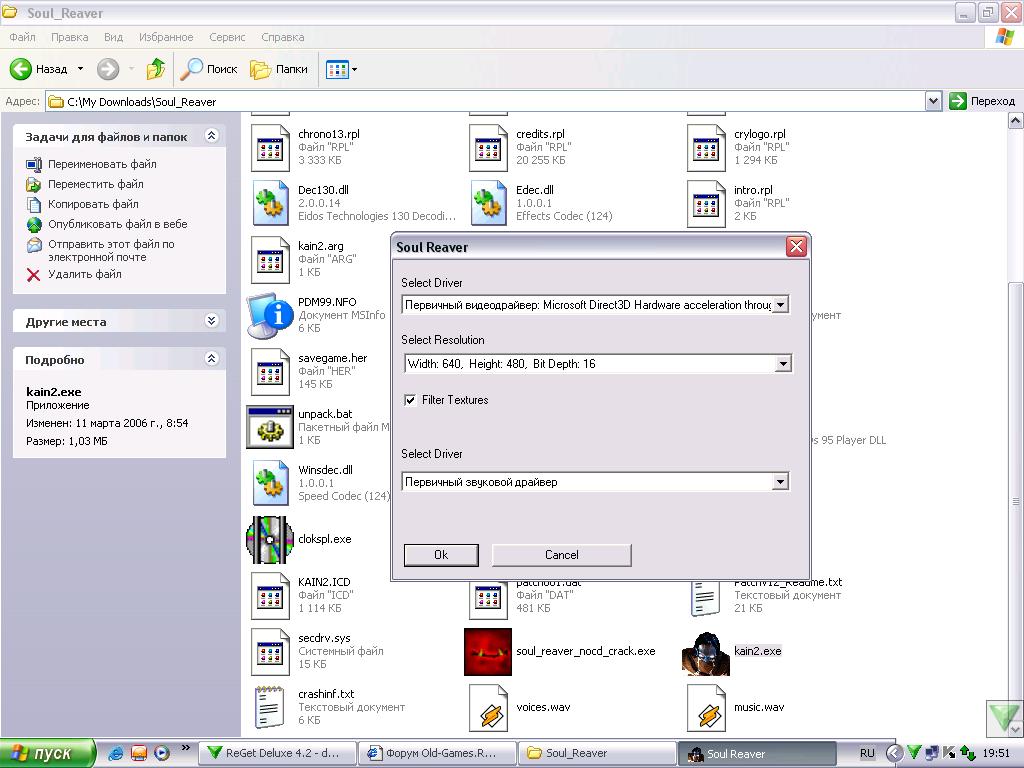Image resolution: width=1024 pixels, height=768 pixels.
Task: Open the Файл menu
Action: (x=22, y=37)
